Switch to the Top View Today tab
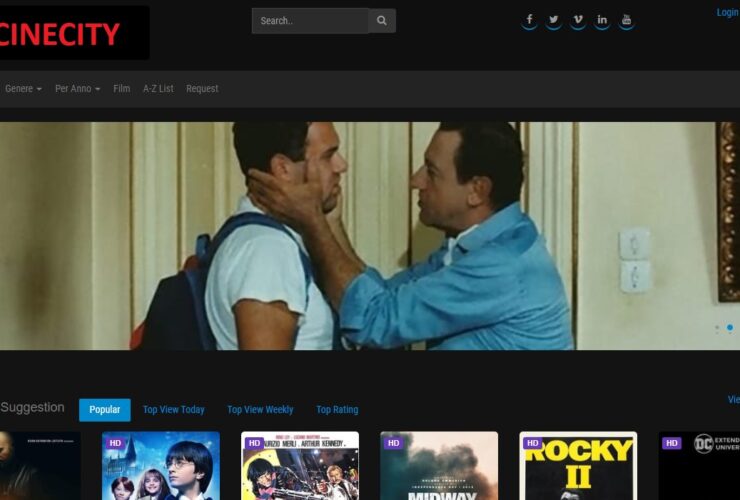Viewport: 740px width, 500px height. 173,410
